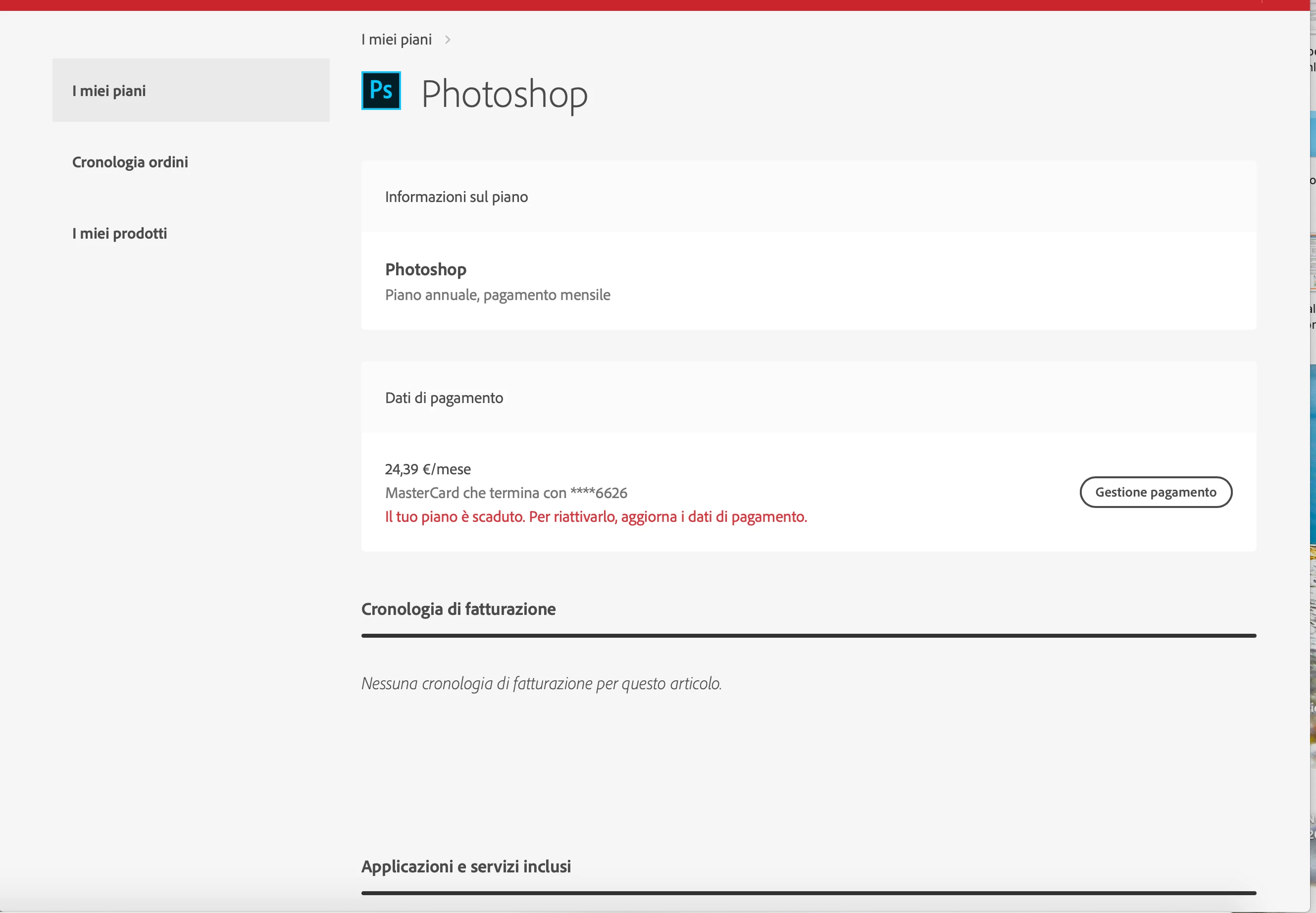Click the Photoshop Ps logo icon
1316x913 pixels.
coord(381,91)
